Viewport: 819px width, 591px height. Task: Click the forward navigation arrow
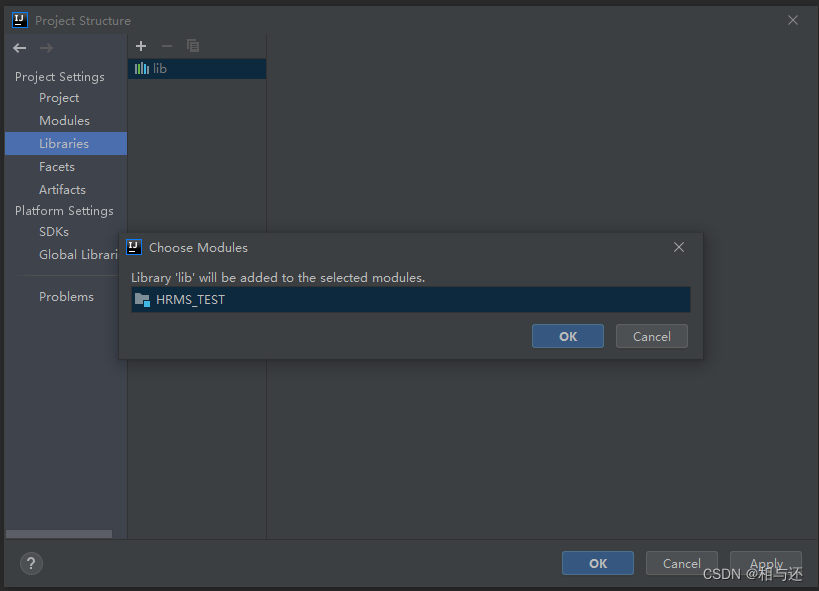[x=46, y=48]
